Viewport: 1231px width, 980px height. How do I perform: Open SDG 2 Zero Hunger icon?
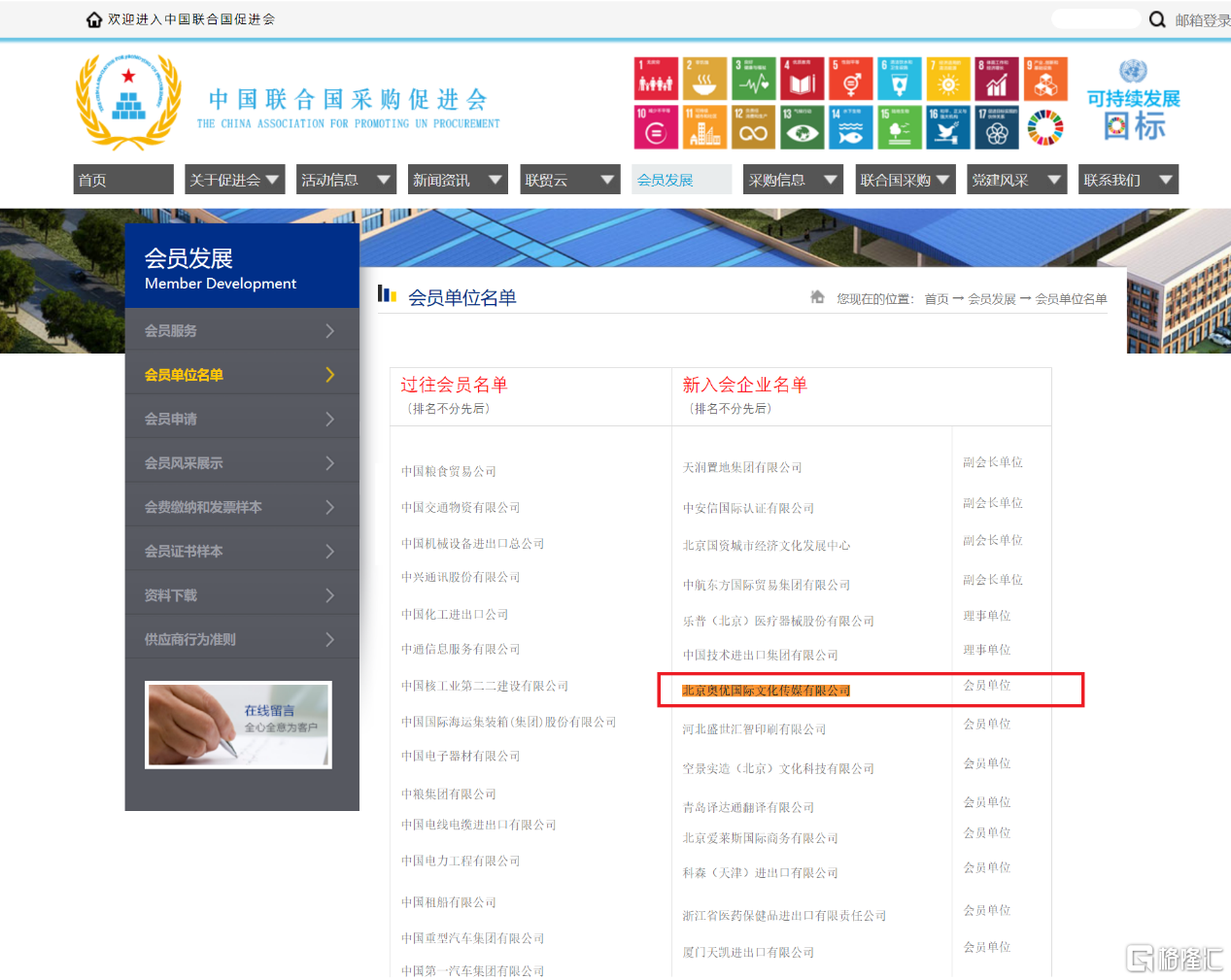pyautogui.click(x=704, y=79)
